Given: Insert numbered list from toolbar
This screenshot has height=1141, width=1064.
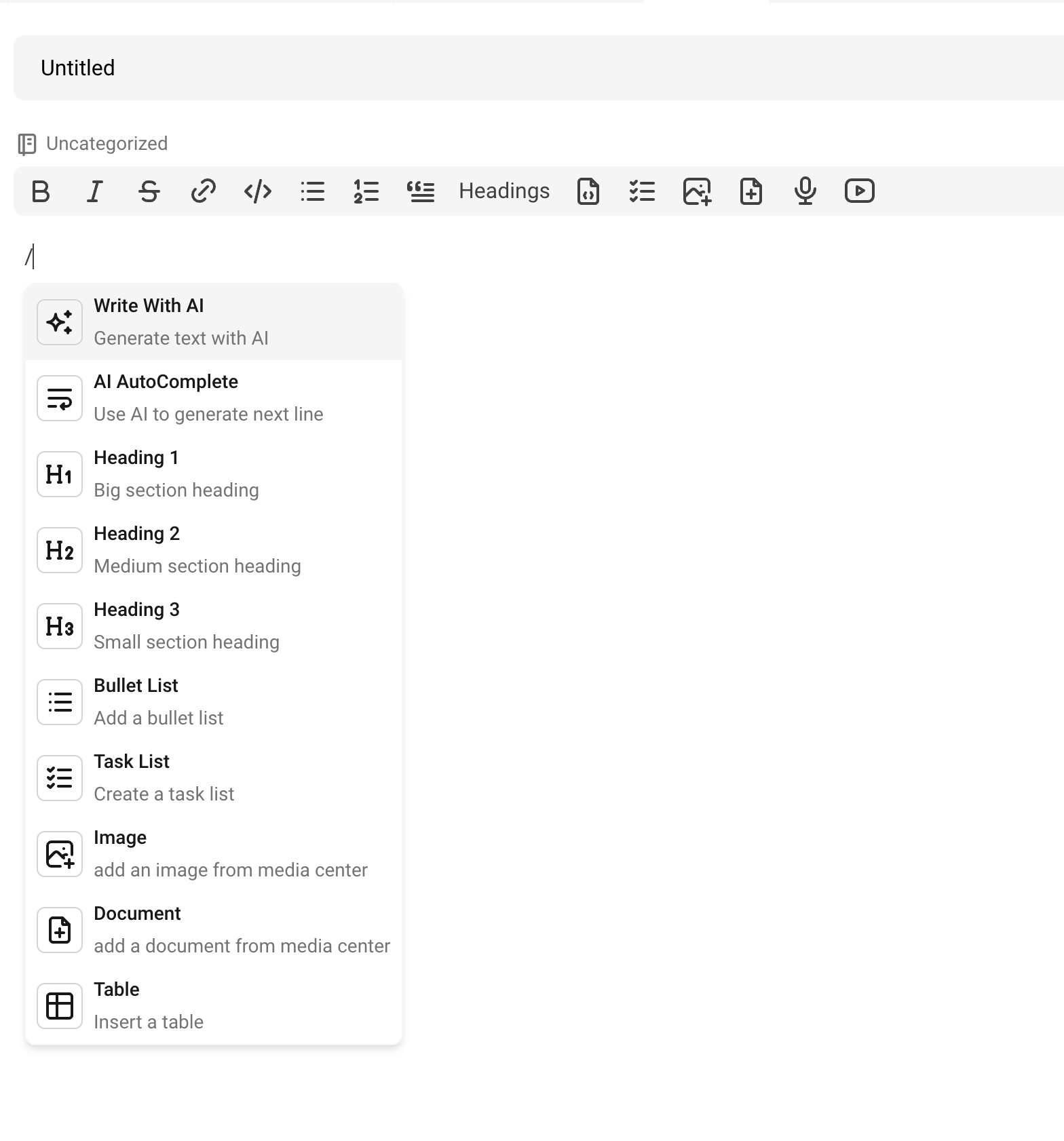Looking at the screenshot, I should 366,191.
